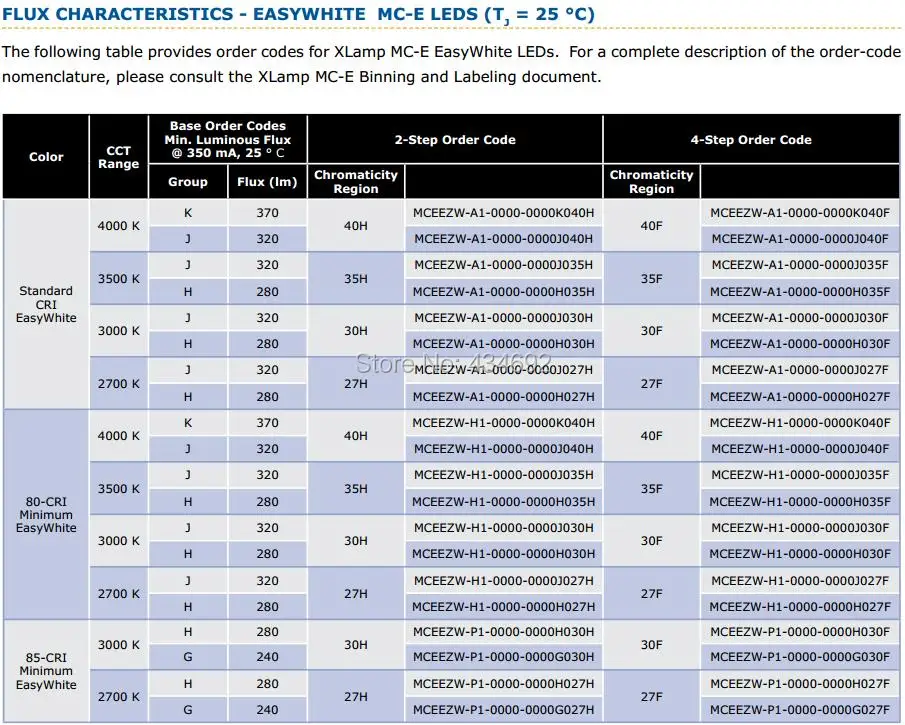Select order code MCEEZW-A1-0000-0000K040F

point(800,213)
